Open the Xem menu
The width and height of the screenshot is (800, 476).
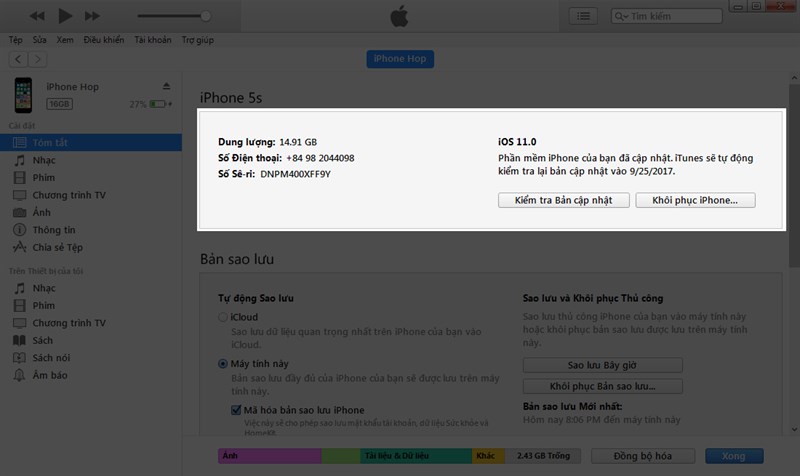point(65,40)
